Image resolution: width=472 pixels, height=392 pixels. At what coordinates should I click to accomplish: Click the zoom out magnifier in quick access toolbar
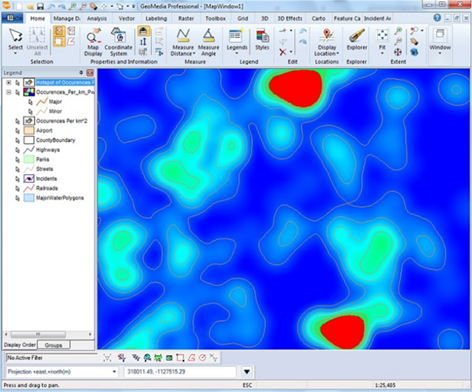83,6
